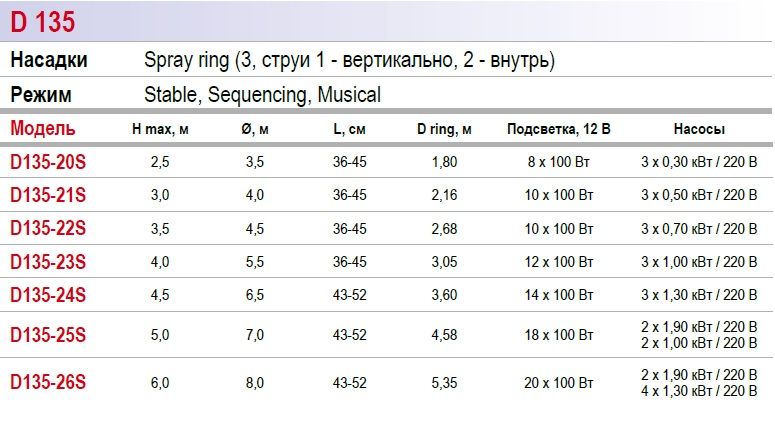
Task: Click the 20 x 100 Вт lighting cell
Action: pos(558,383)
